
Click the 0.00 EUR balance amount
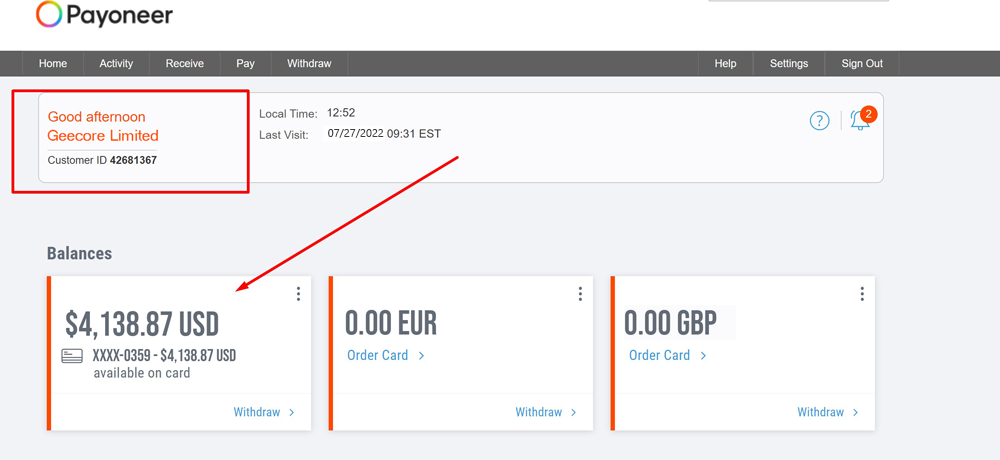pyautogui.click(x=391, y=323)
